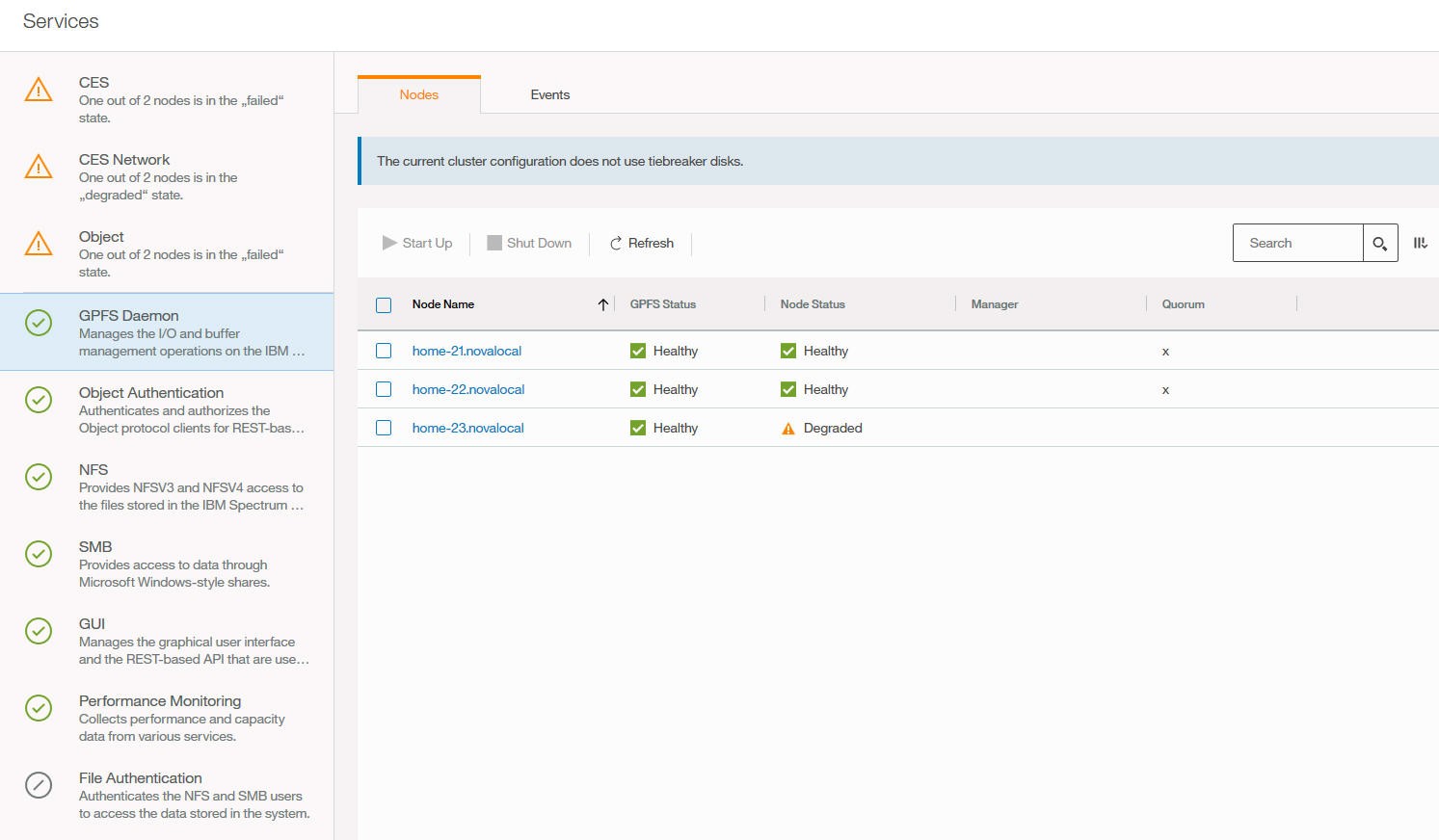This screenshot has height=840, width=1439.
Task: Check the home-21.novalocal row checkbox
Action: 384,351
